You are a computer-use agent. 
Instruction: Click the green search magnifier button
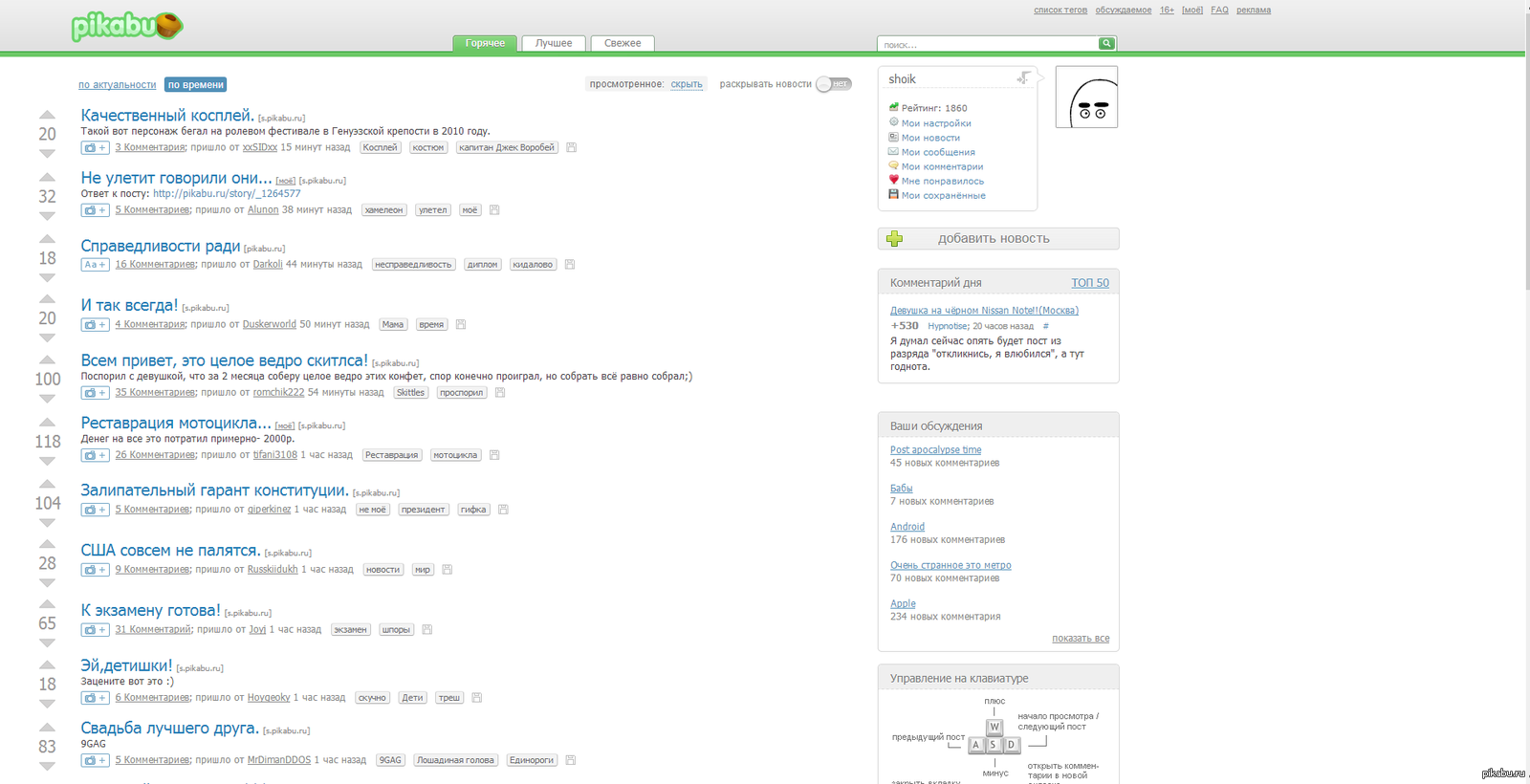coord(1106,43)
